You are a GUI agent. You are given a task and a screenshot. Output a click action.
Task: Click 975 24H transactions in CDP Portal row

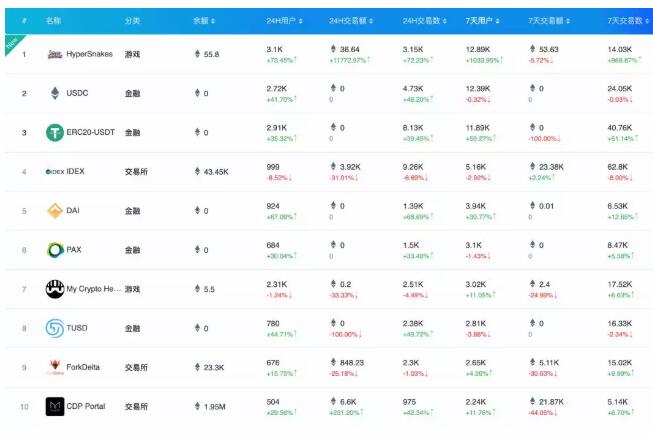coord(409,401)
